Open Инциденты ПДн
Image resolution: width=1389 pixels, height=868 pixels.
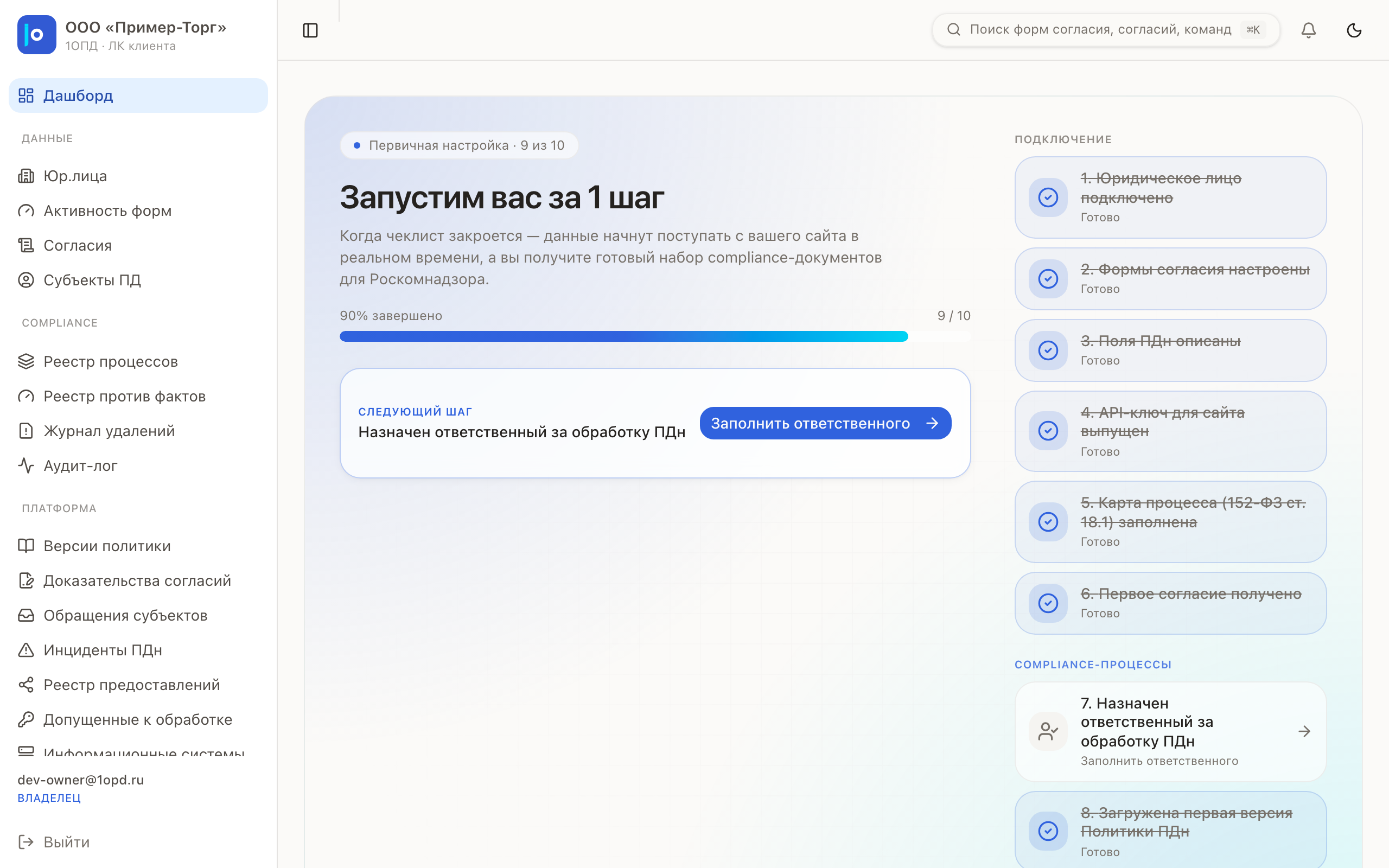(138, 650)
